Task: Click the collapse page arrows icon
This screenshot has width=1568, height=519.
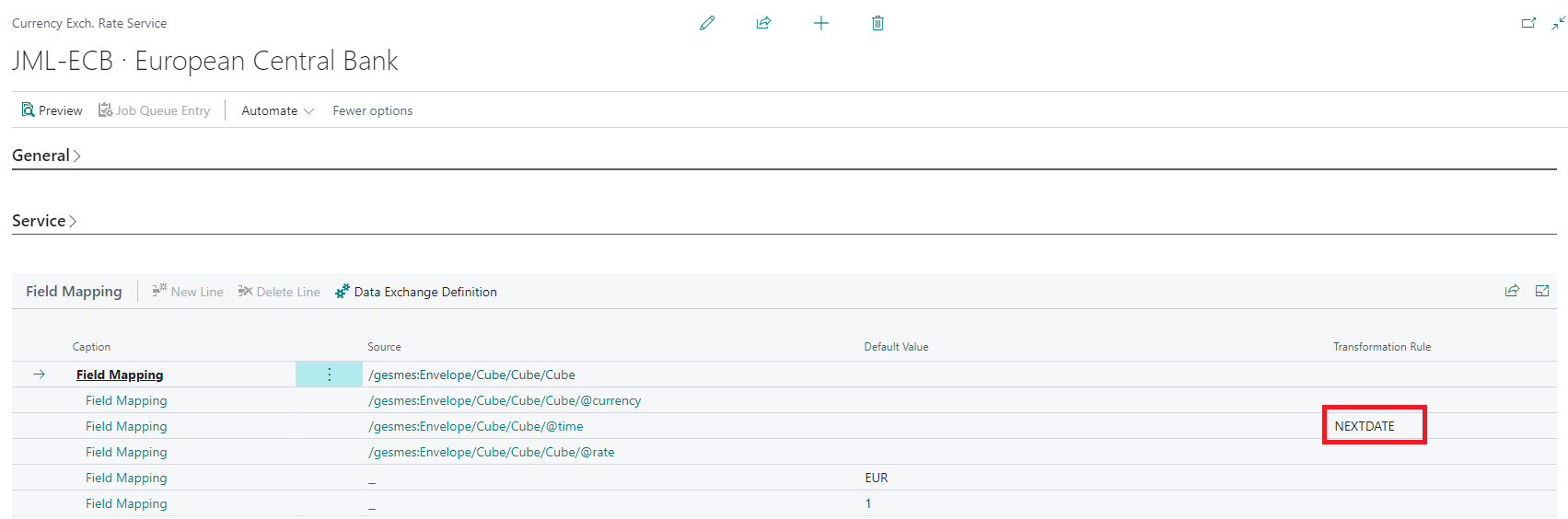Action: (1558, 23)
